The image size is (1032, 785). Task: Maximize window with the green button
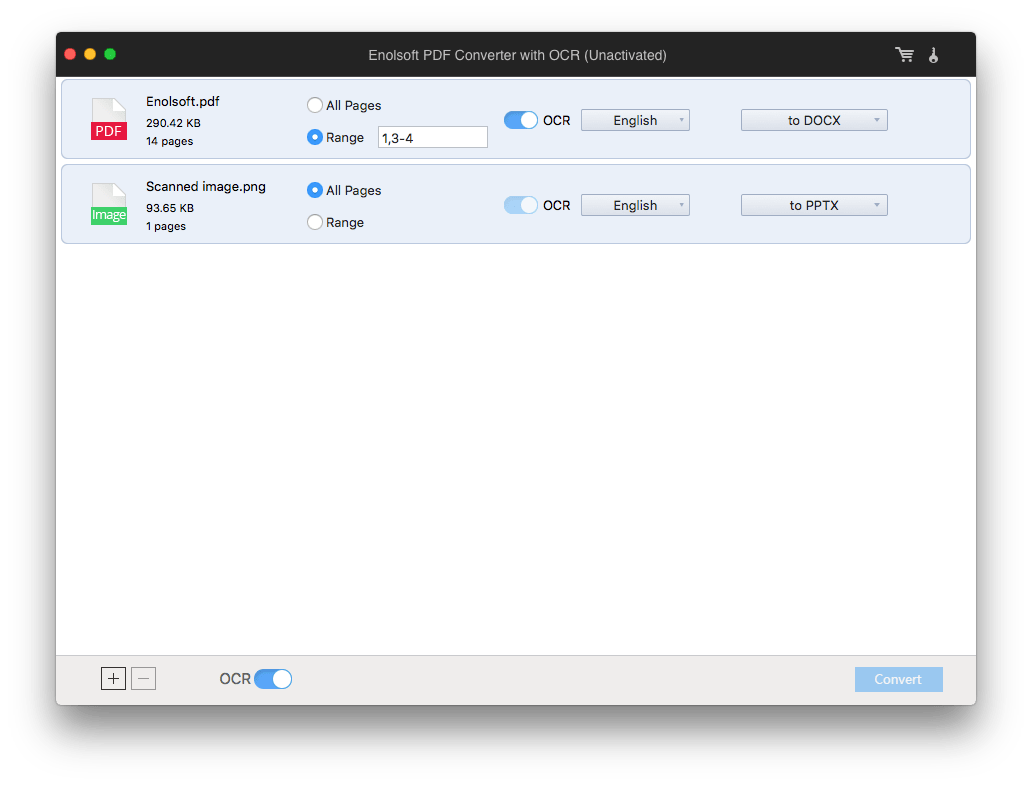(110, 54)
